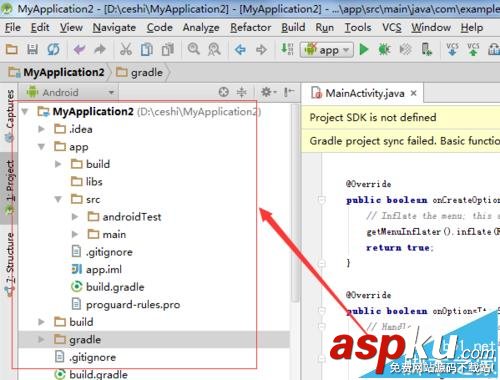Click the Replace toolbar icon
The image size is (500, 380).
(x=214, y=49)
